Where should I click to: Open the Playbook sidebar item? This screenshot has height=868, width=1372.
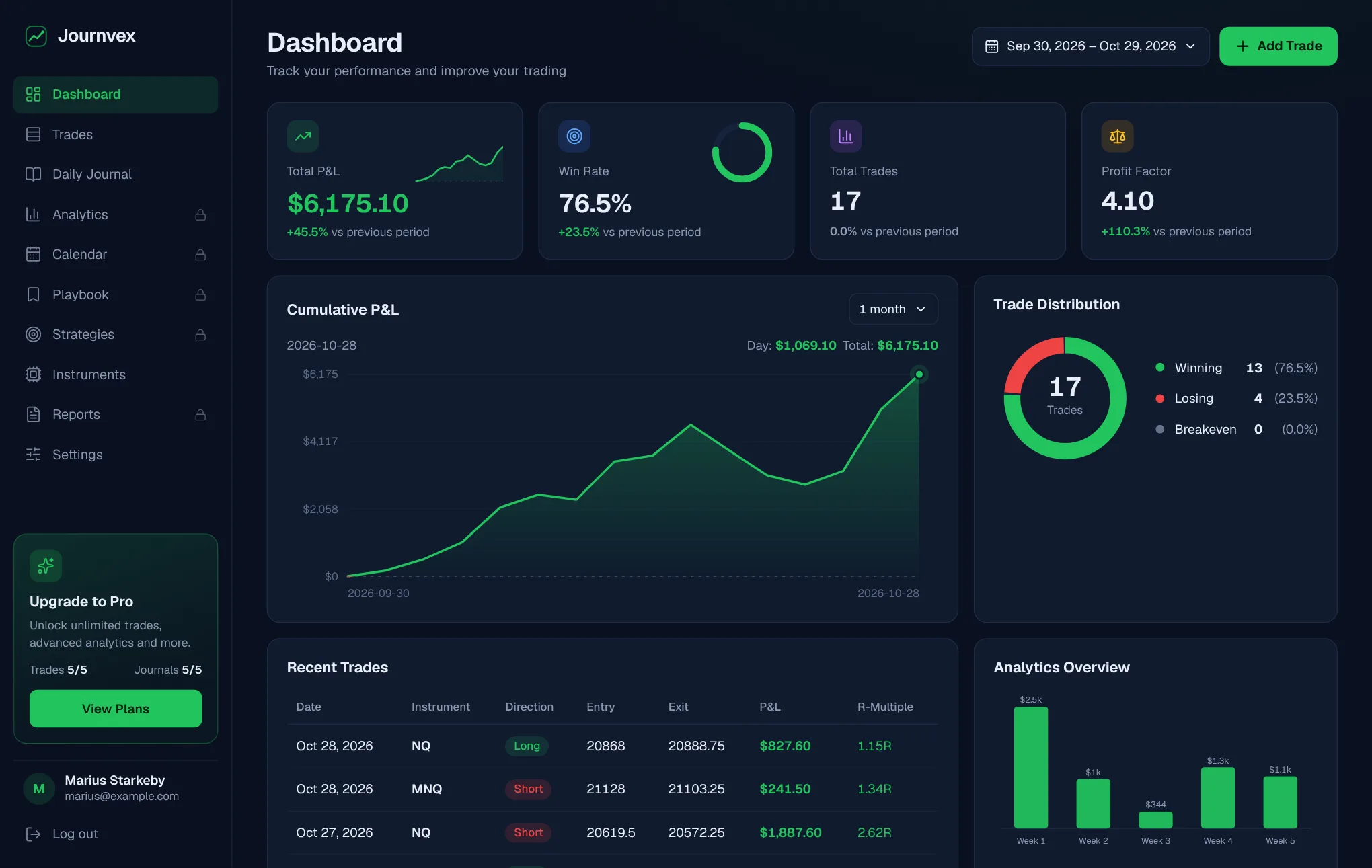click(116, 294)
